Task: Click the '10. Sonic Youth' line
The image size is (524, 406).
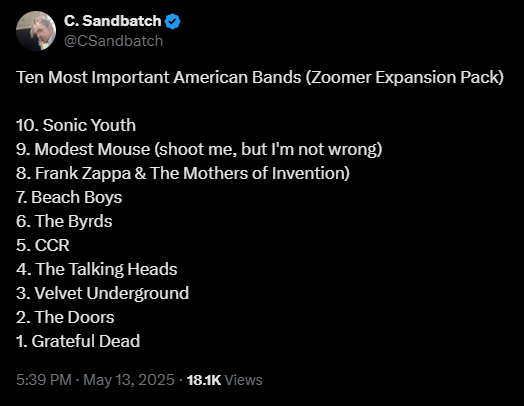Action: point(76,125)
